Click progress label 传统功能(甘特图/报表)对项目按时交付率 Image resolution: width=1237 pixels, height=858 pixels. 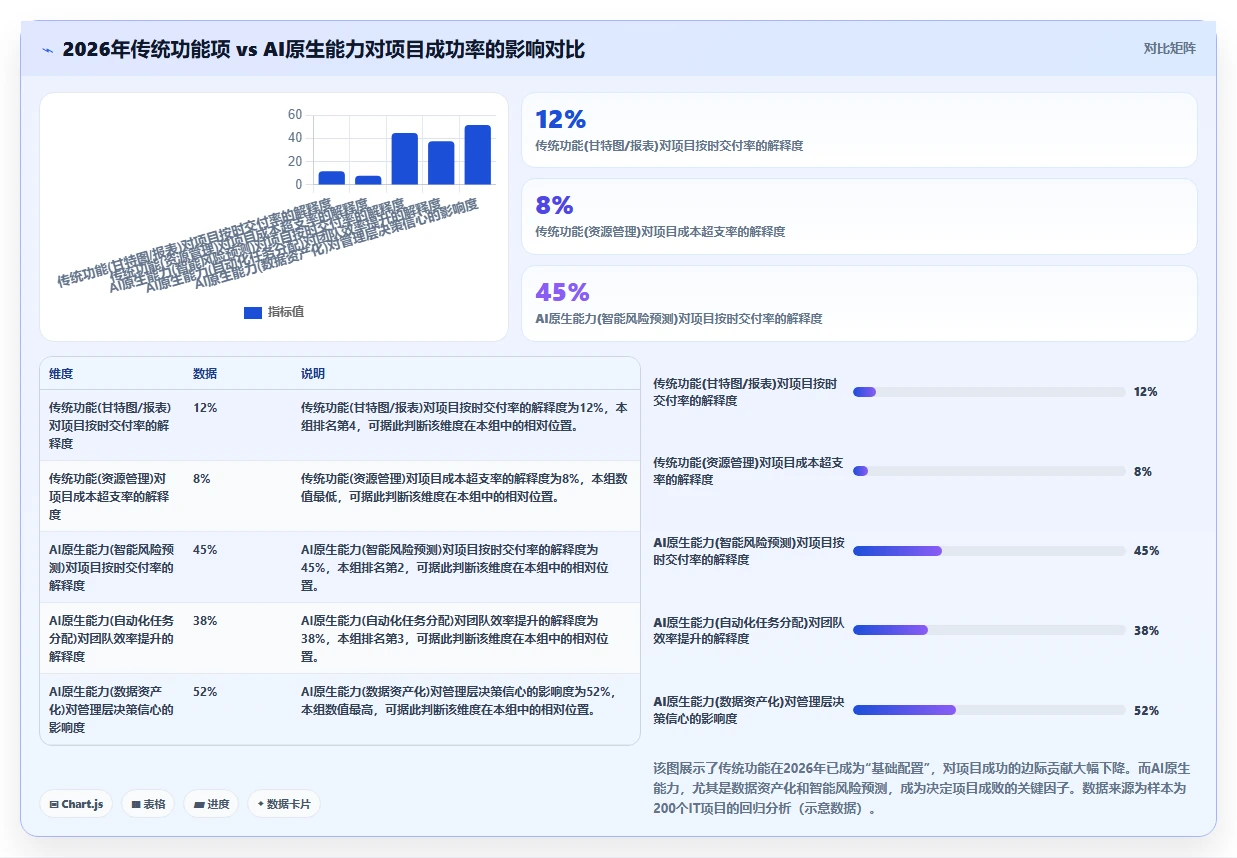pyautogui.click(x=745, y=392)
